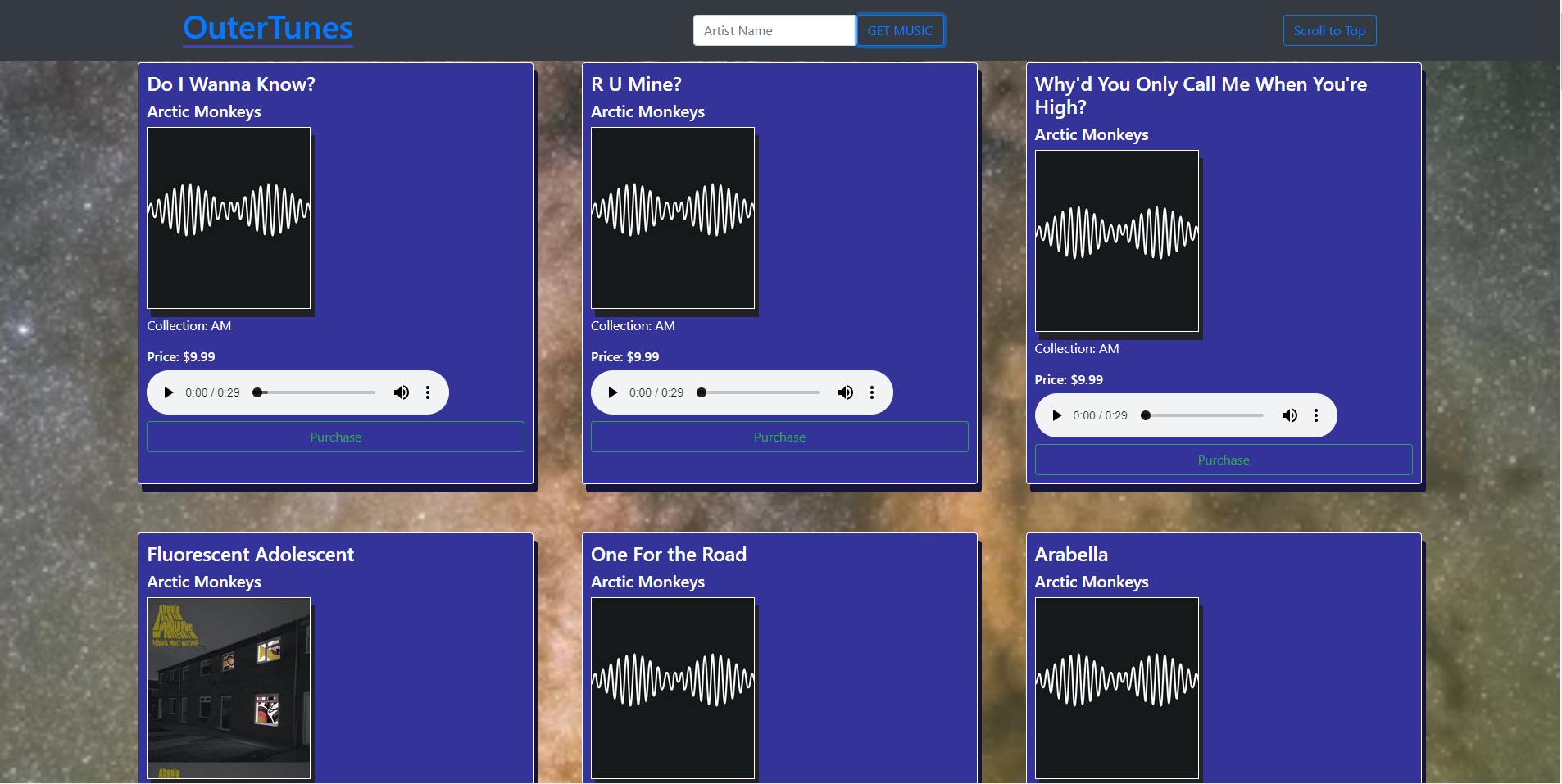Click the Do I Wanna Know? time readout
This screenshot has width=1562, height=784.
tap(212, 392)
